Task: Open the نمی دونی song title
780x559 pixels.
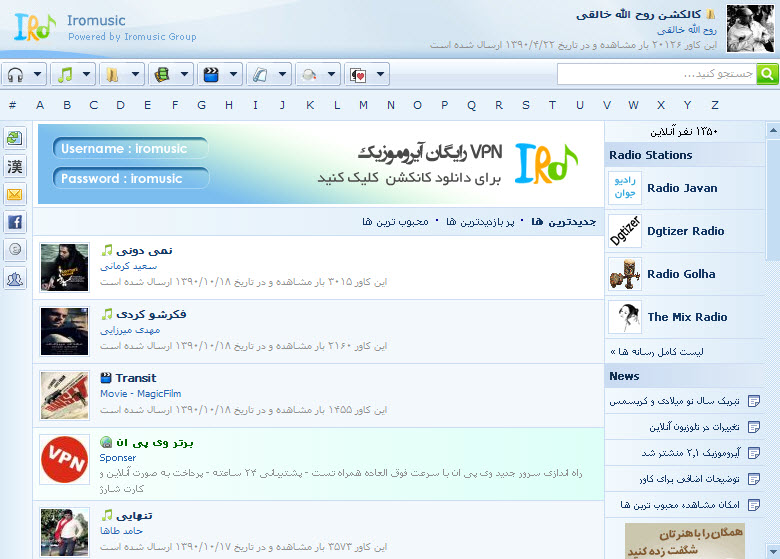Action: tap(144, 250)
